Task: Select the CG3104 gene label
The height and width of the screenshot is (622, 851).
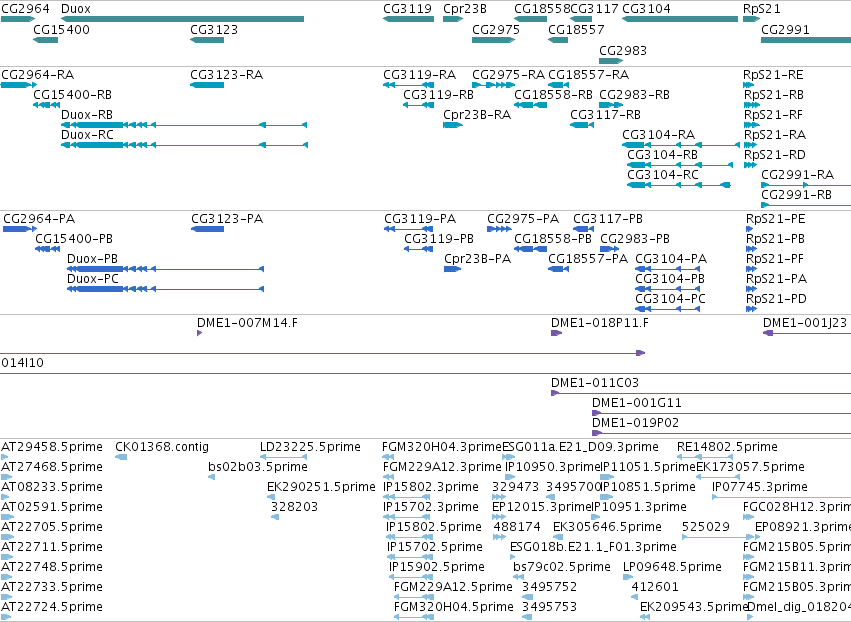Action: click(x=646, y=9)
